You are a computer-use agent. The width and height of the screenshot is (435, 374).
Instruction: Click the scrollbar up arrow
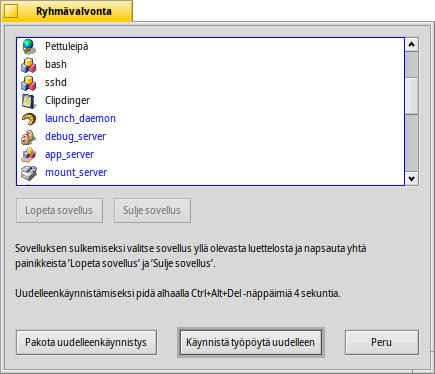(412, 44)
